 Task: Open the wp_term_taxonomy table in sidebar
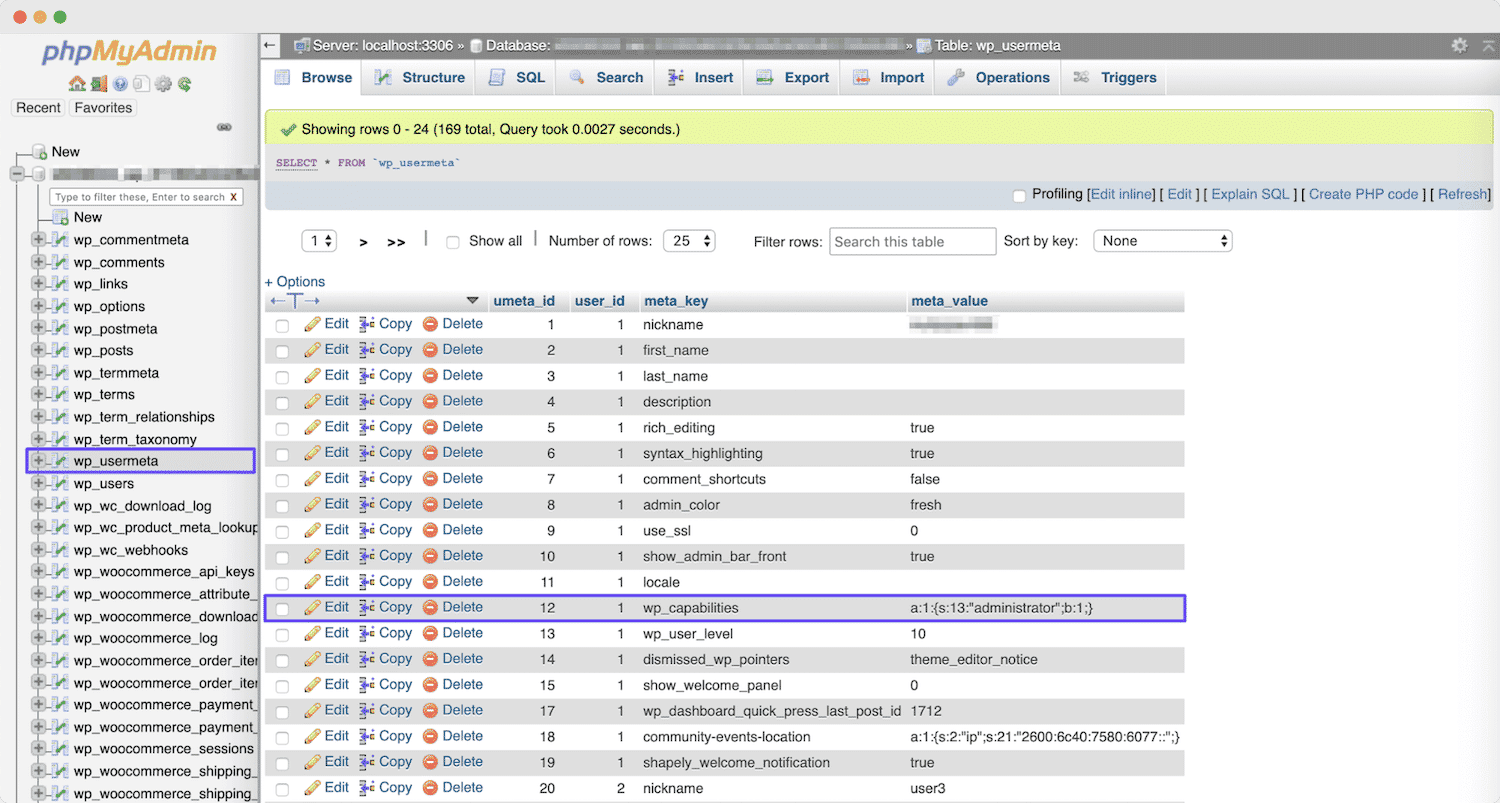[135, 439]
